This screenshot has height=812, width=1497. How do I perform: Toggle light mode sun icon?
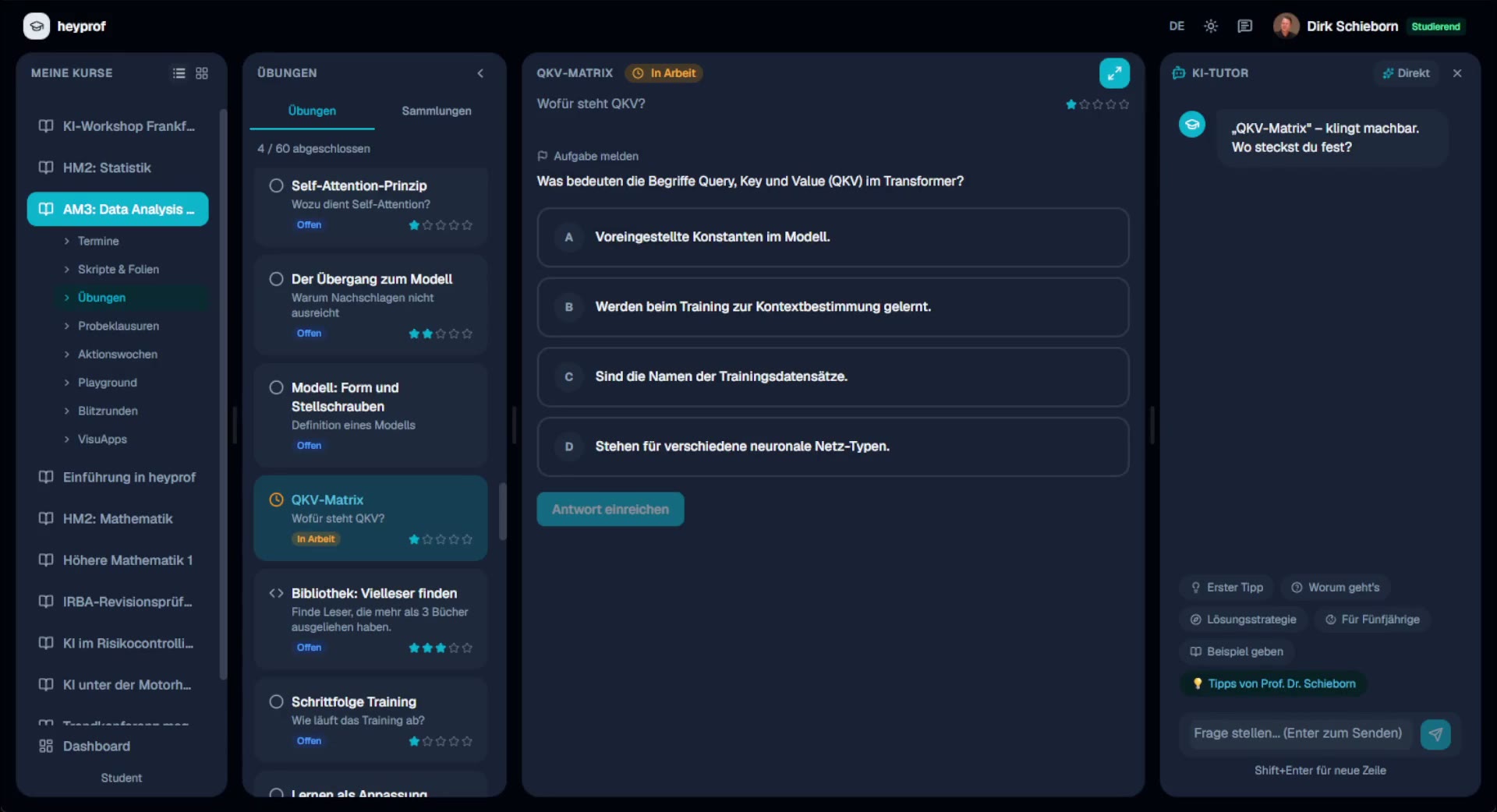tap(1211, 26)
